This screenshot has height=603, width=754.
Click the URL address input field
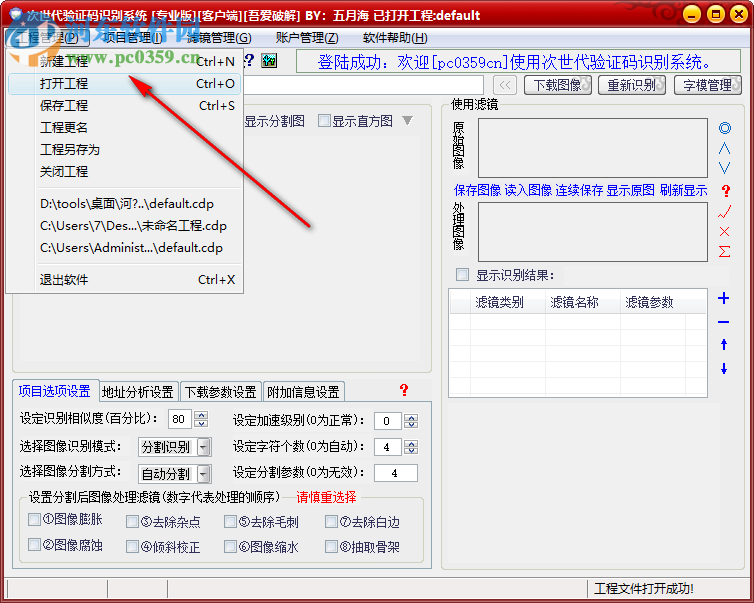(x=363, y=85)
